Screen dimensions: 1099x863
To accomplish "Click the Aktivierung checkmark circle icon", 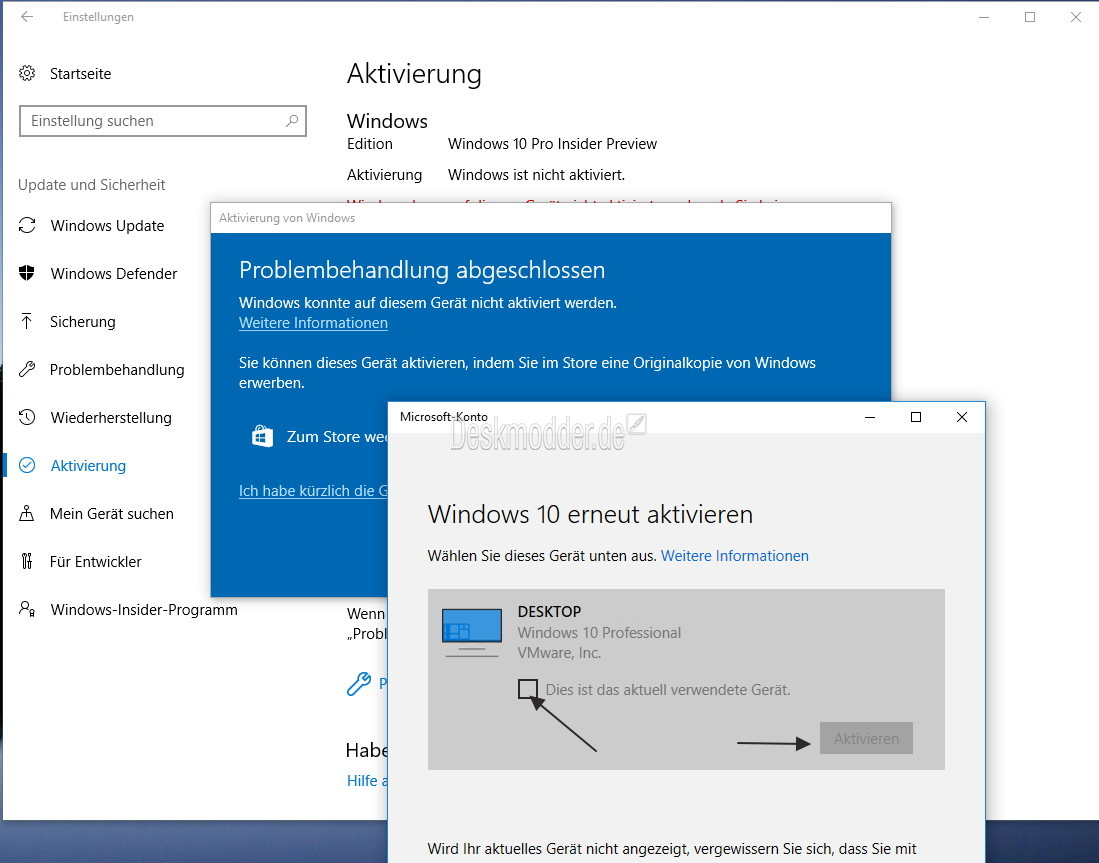I will point(27,466).
